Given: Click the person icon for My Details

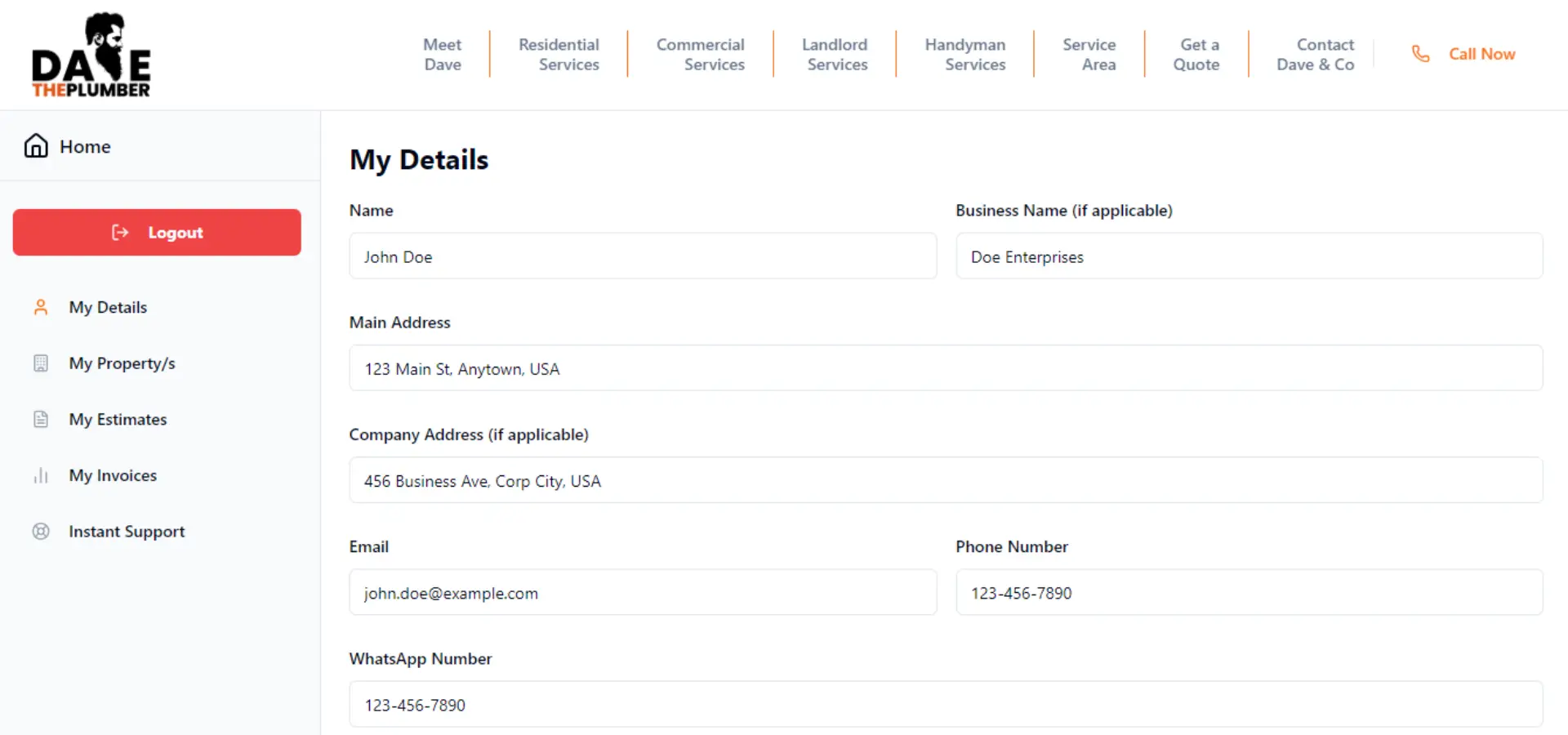Looking at the screenshot, I should click(x=41, y=308).
